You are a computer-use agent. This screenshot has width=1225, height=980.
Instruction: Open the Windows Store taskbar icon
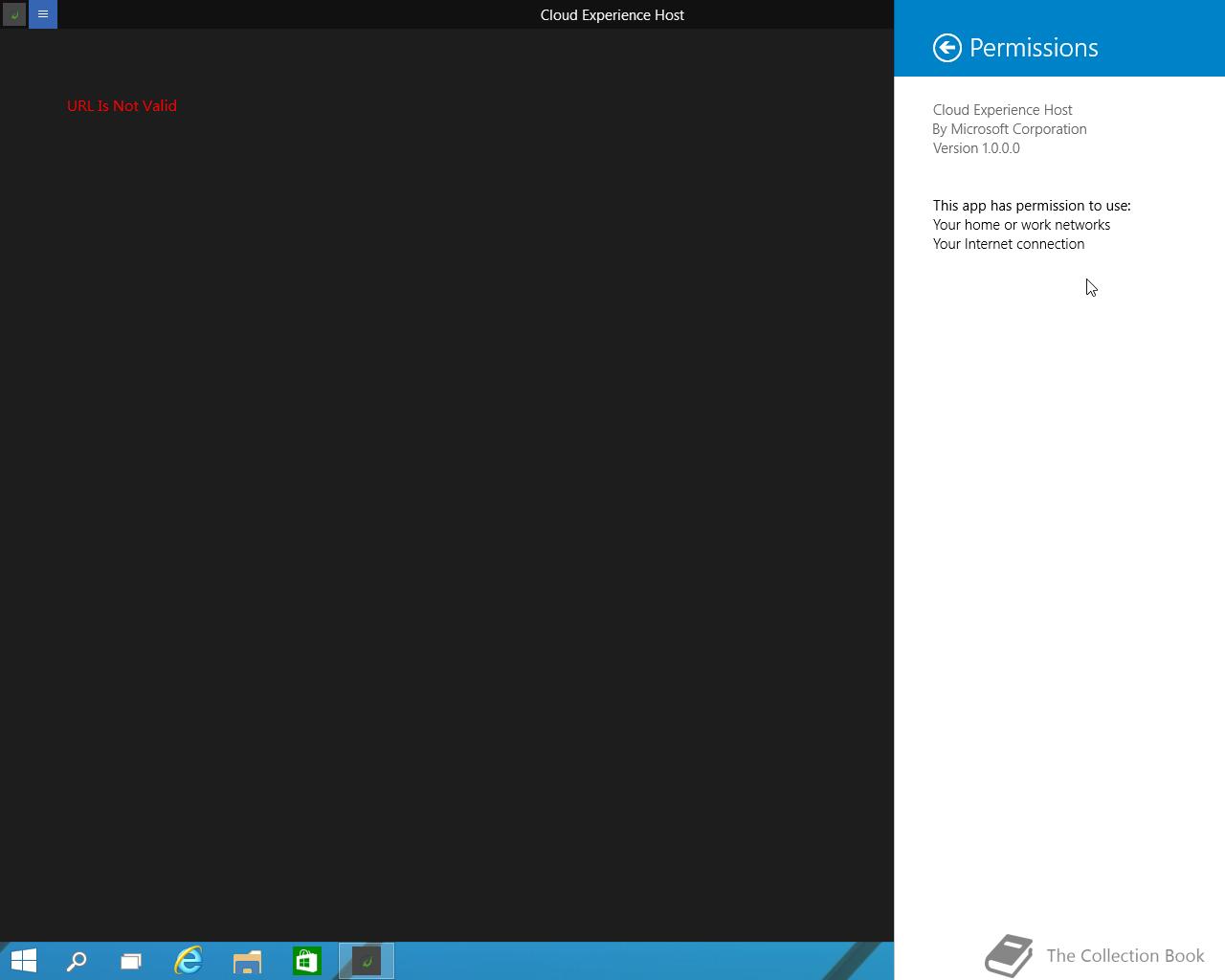click(x=307, y=961)
